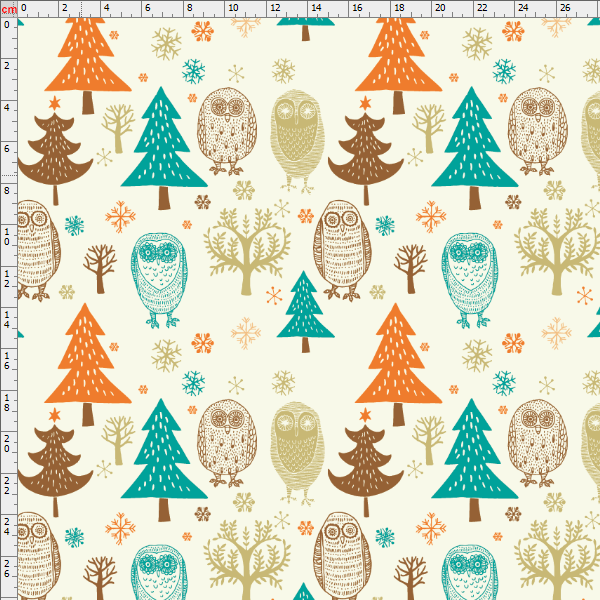This screenshot has height=600, width=600.
Task: Click the red cm unit label in ruler corner
Action: click(8, 9)
